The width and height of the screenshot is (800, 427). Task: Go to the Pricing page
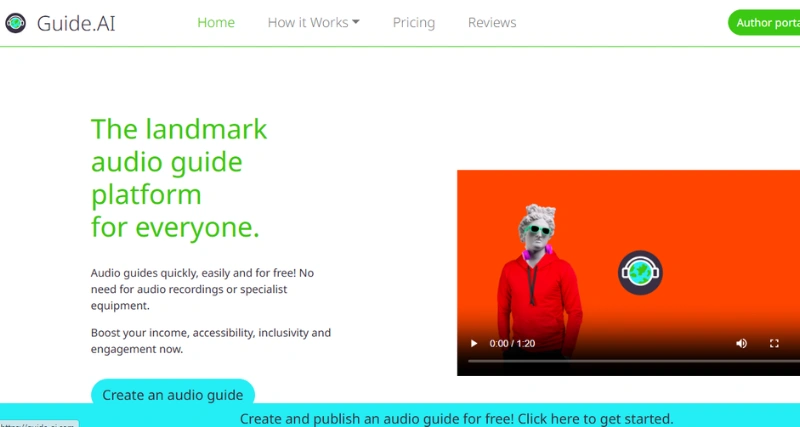(414, 22)
